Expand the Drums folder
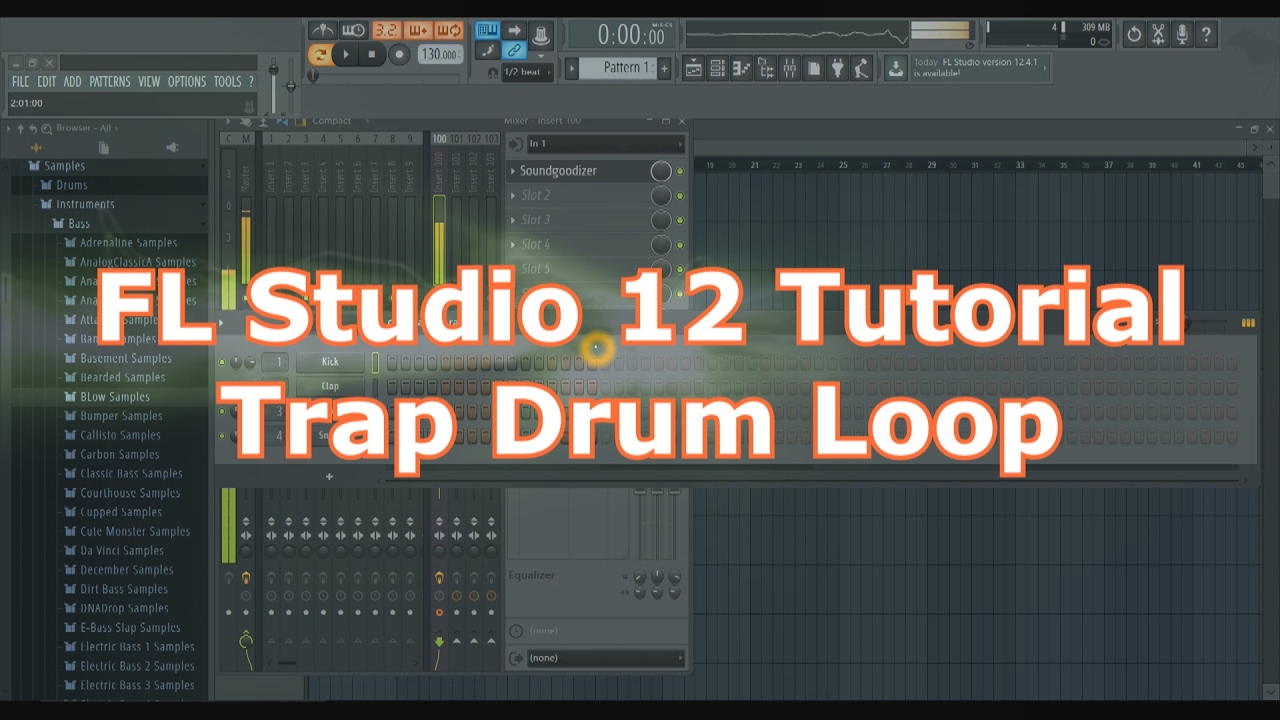 71,185
